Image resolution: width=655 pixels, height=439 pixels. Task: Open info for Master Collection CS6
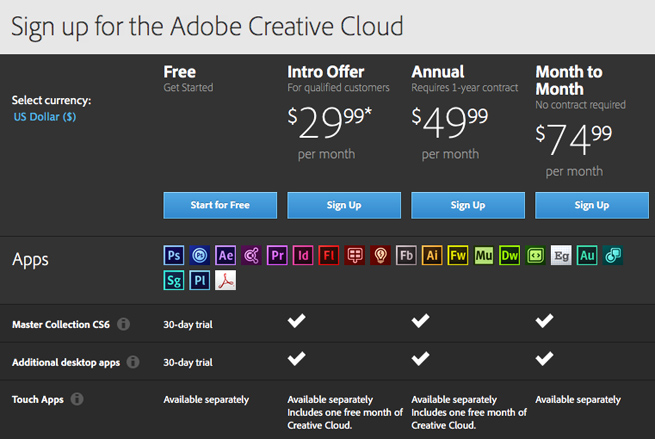[123, 324]
